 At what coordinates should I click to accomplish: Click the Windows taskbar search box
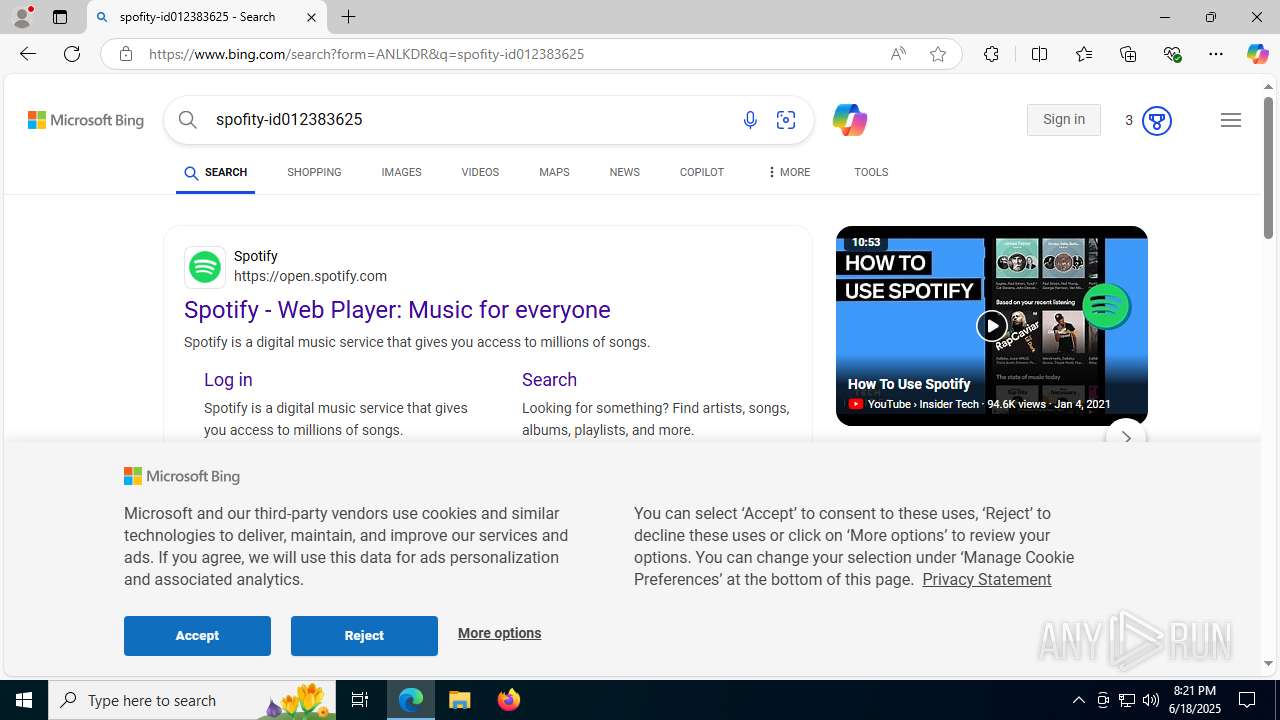coord(190,700)
